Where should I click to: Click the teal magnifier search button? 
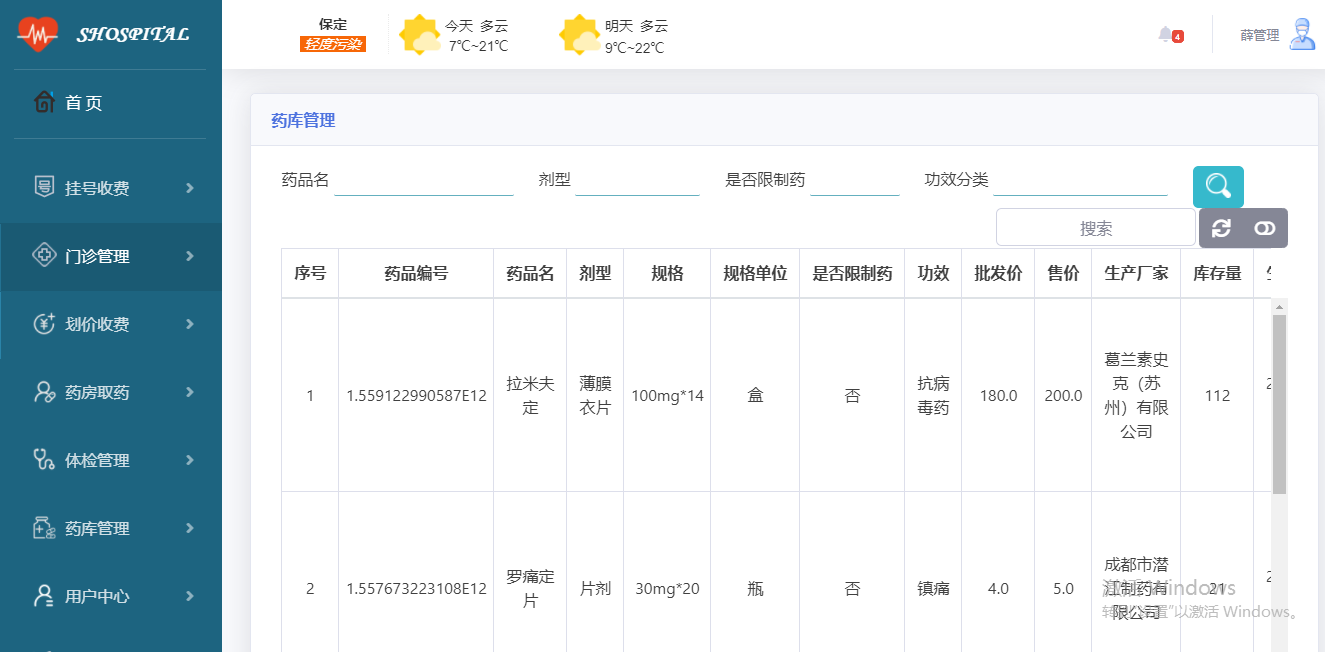point(1218,187)
